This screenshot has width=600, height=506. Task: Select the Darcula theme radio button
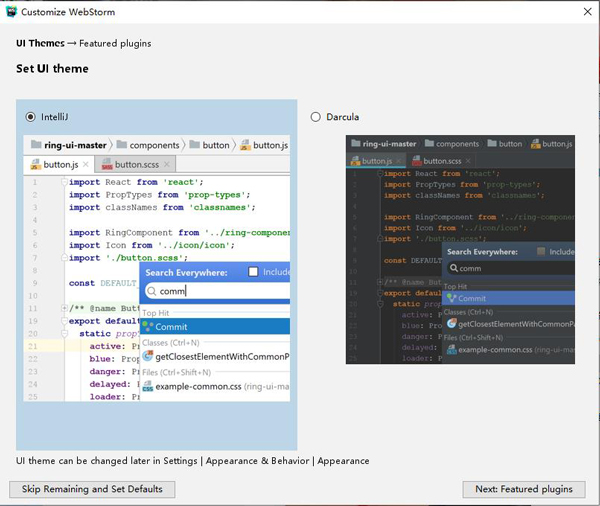(316, 117)
